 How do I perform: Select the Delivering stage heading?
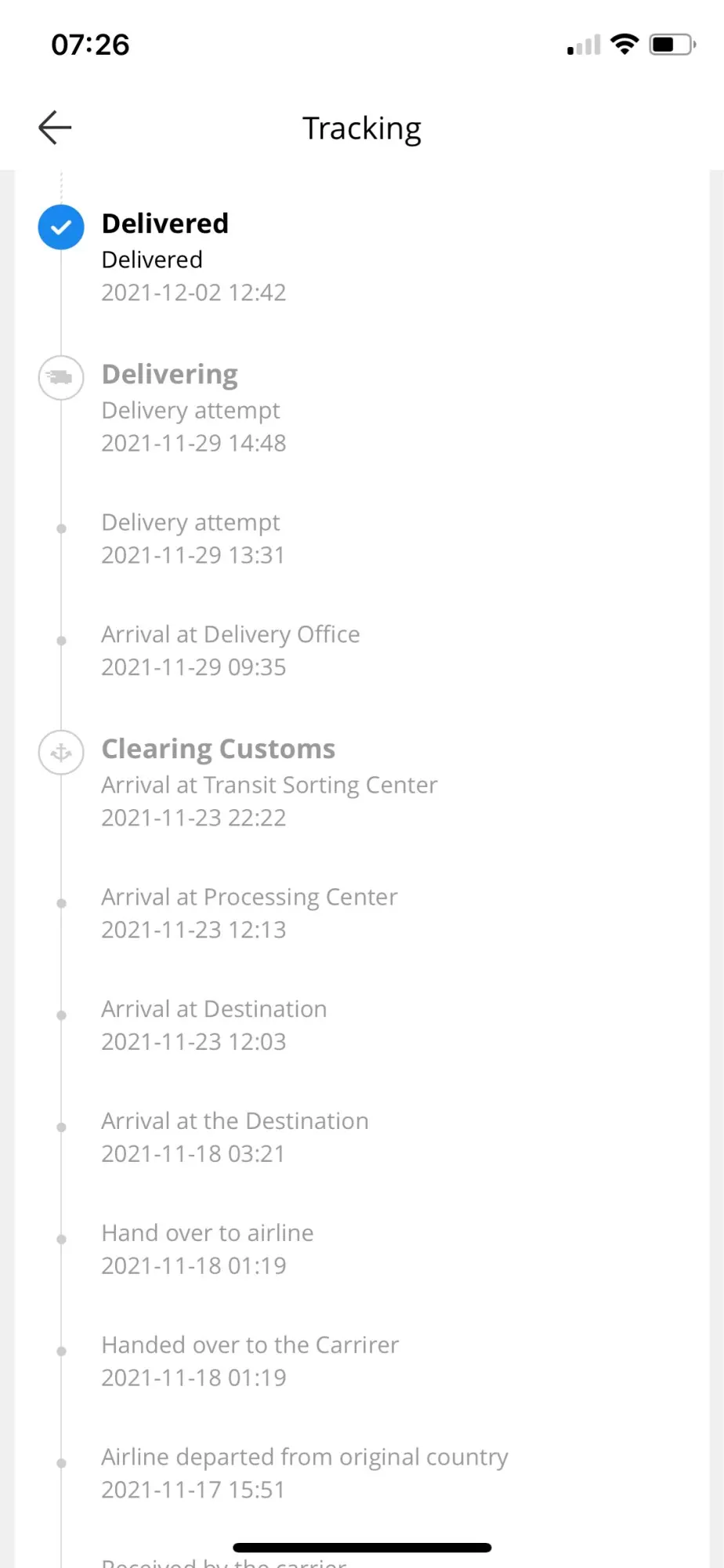pyautogui.click(x=170, y=375)
